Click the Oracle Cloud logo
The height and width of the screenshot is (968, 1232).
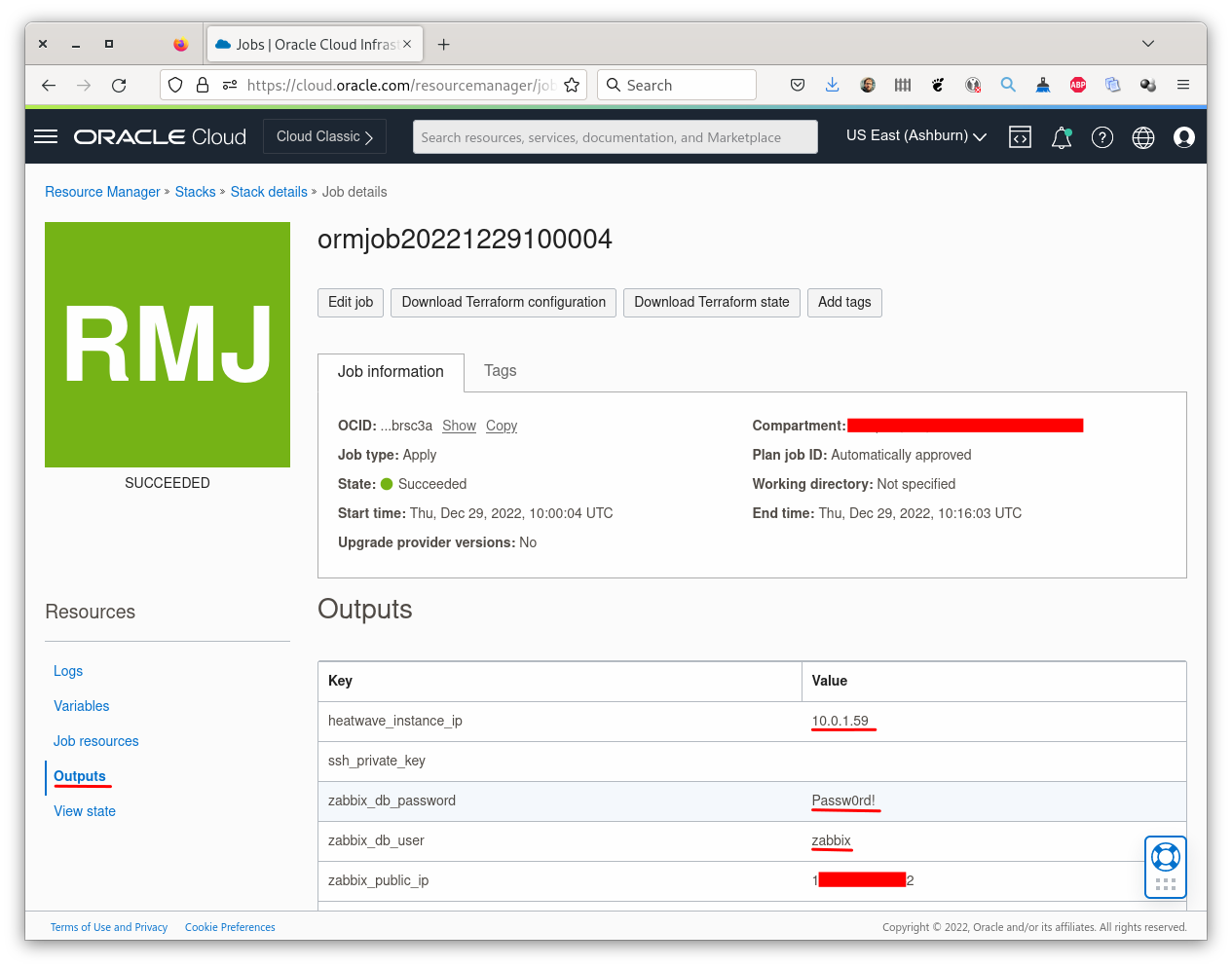point(160,136)
